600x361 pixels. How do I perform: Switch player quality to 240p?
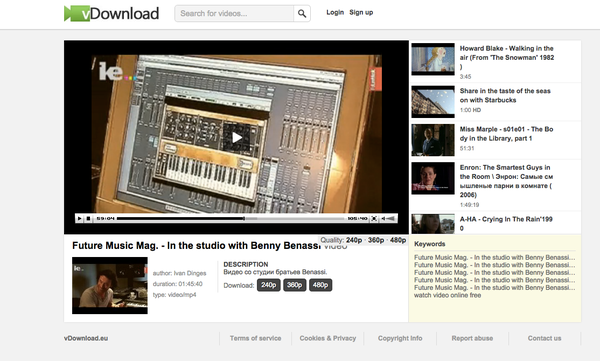click(x=354, y=240)
